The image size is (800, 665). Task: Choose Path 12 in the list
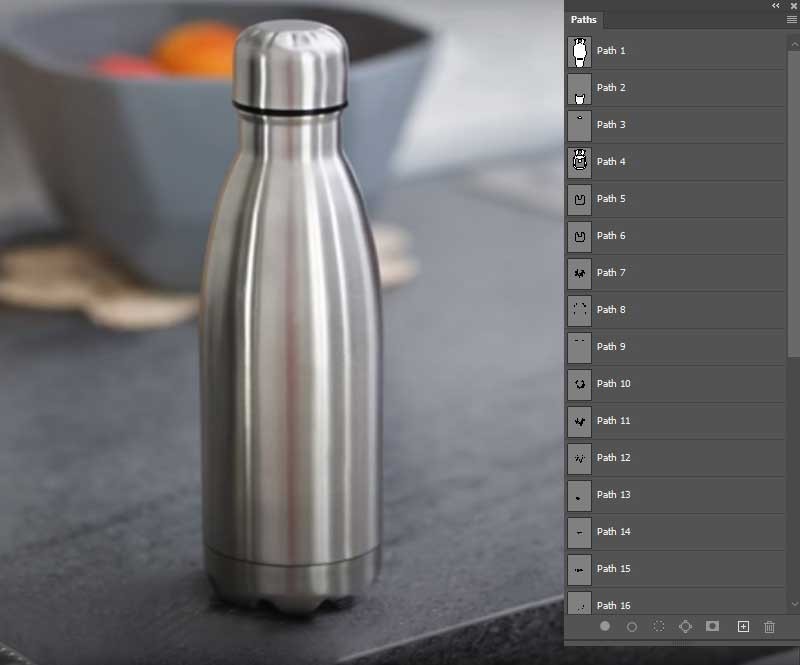613,458
